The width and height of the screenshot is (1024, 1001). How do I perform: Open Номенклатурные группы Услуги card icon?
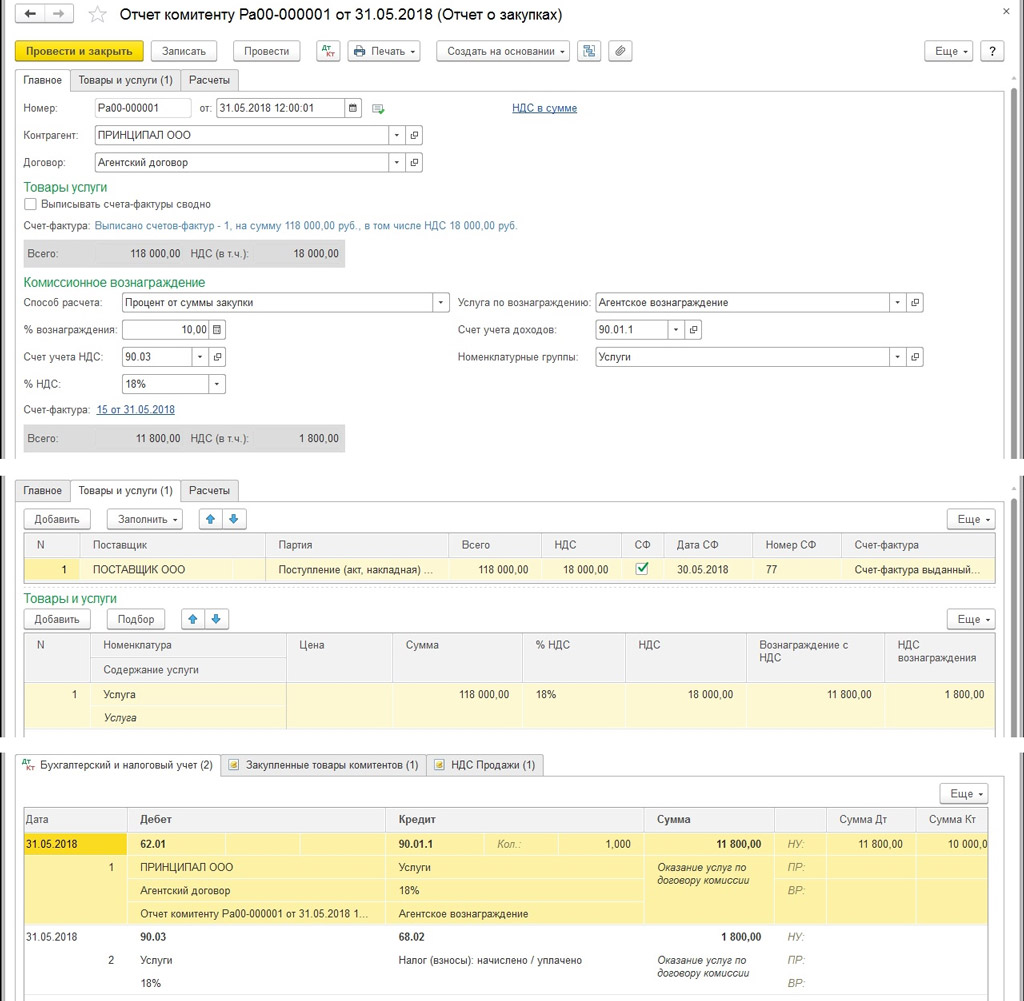click(915, 357)
